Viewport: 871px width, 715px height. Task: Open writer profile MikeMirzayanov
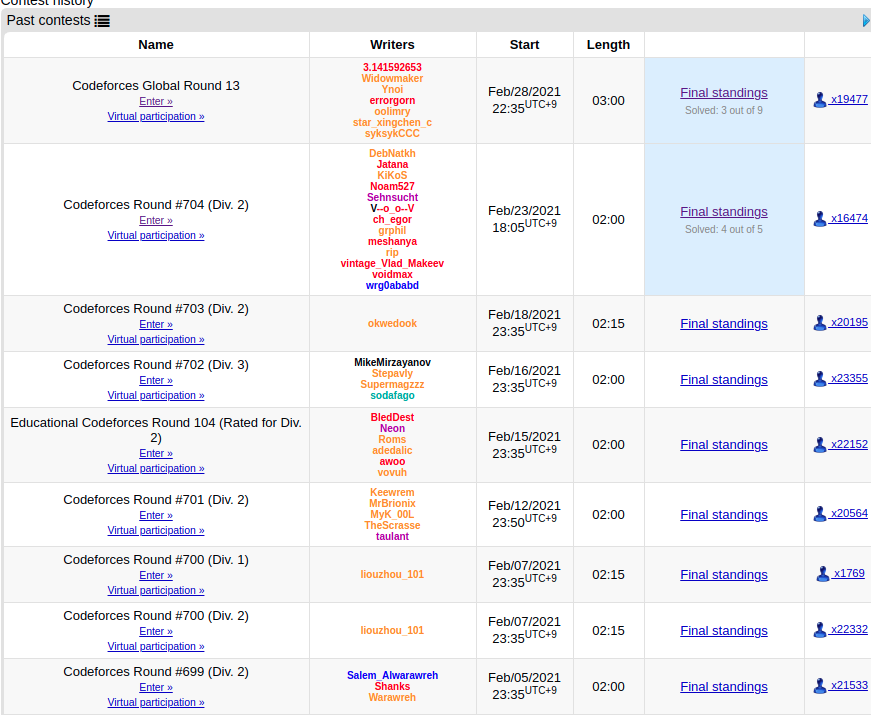point(392,362)
